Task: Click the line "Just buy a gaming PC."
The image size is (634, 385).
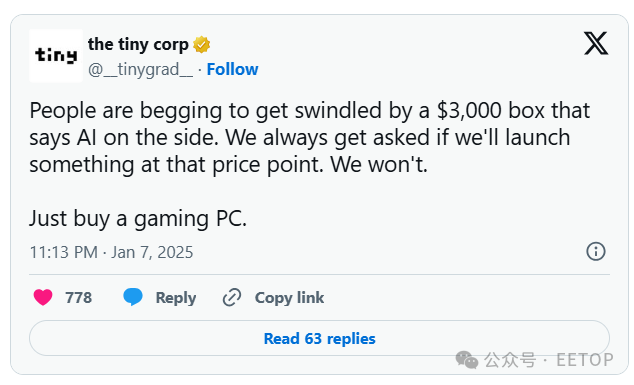Action: click(138, 219)
